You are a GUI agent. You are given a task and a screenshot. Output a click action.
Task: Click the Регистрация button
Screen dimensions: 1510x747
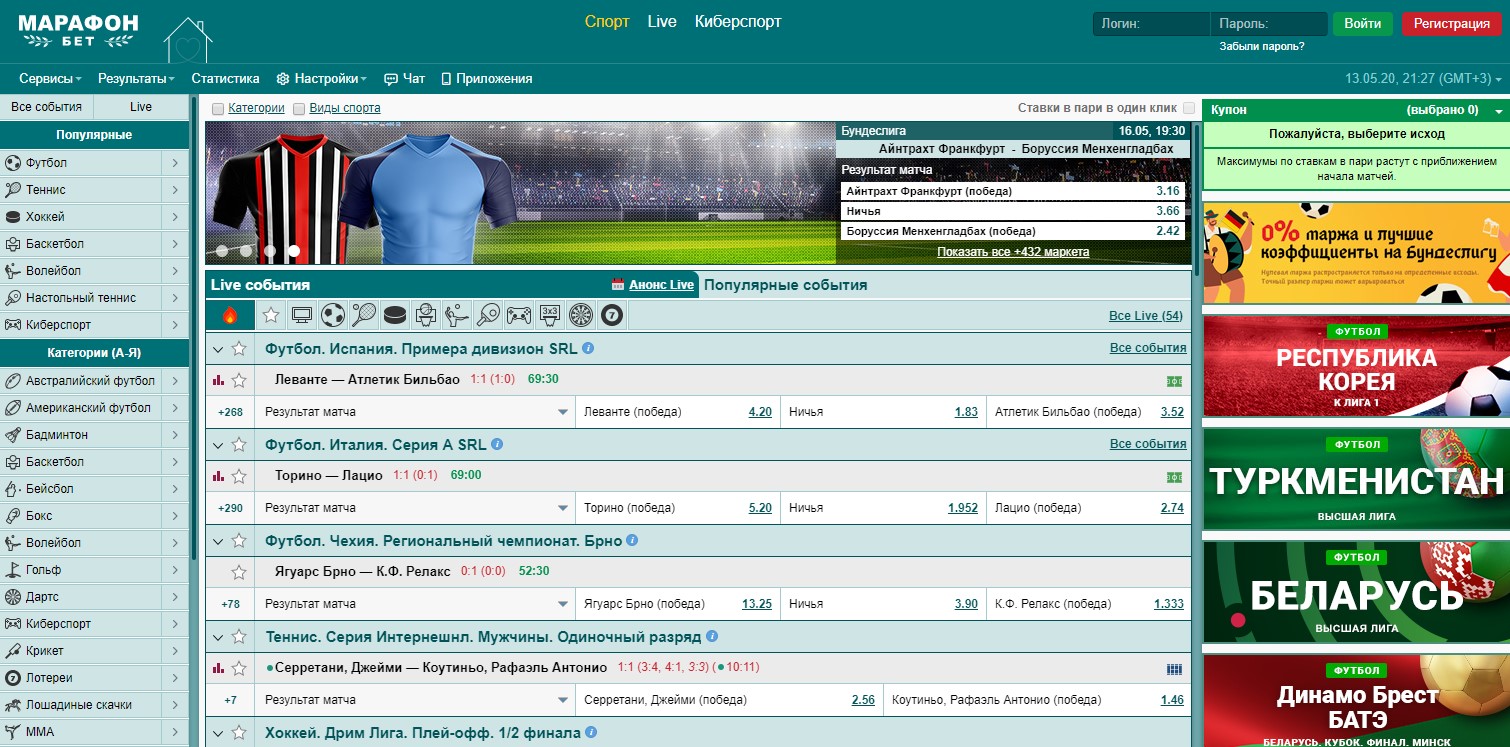point(1451,24)
